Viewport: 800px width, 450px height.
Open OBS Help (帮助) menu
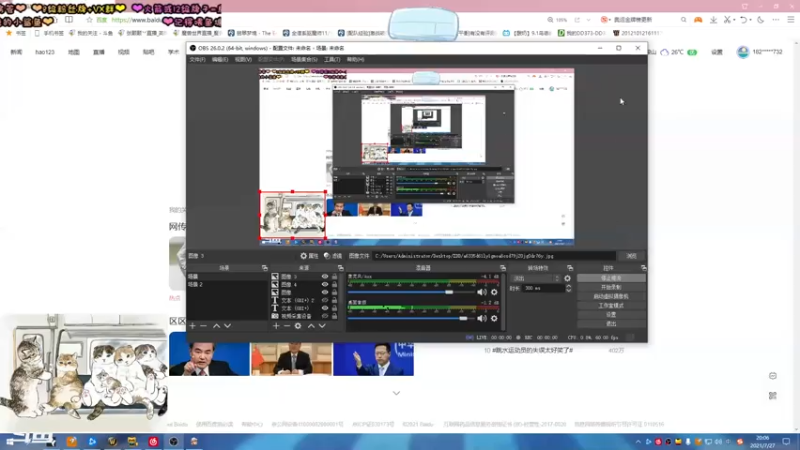click(356, 60)
